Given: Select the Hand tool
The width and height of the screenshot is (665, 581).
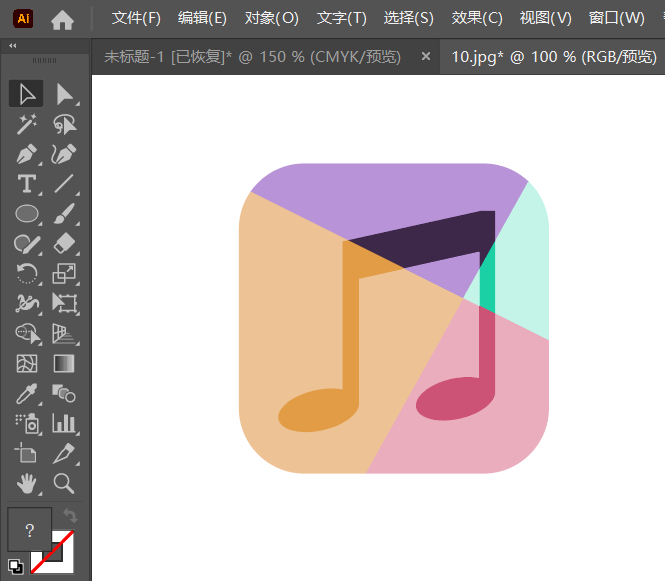Looking at the screenshot, I should click(x=27, y=483).
